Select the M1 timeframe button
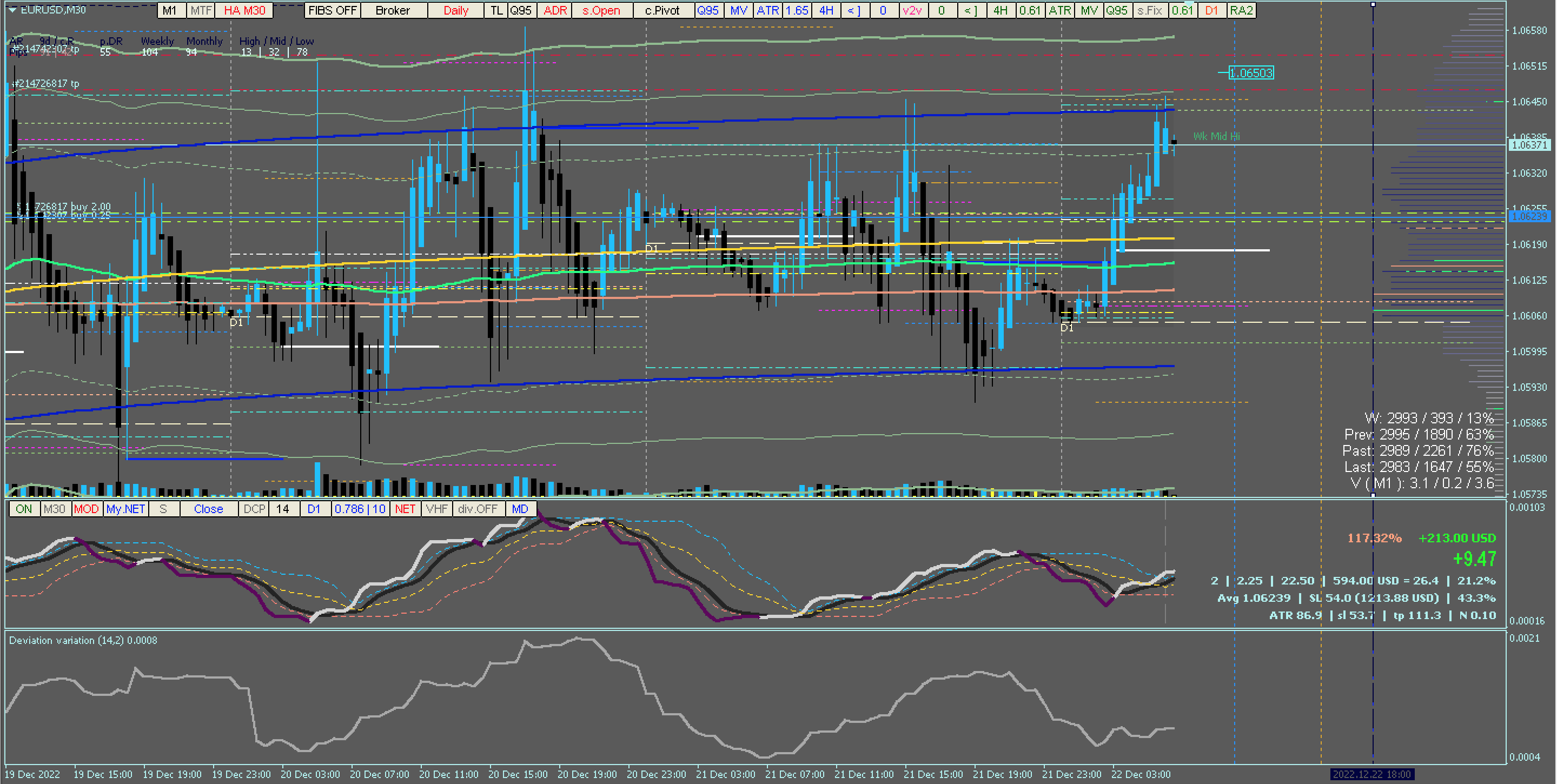 (x=170, y=10)
